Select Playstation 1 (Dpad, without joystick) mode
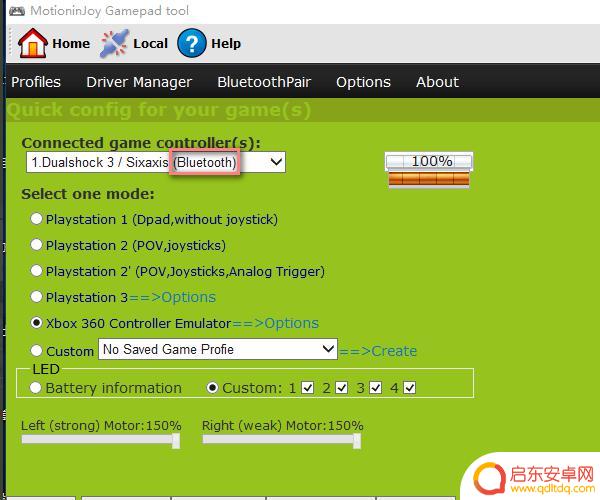The image size is (600, 500). (36, 219)
